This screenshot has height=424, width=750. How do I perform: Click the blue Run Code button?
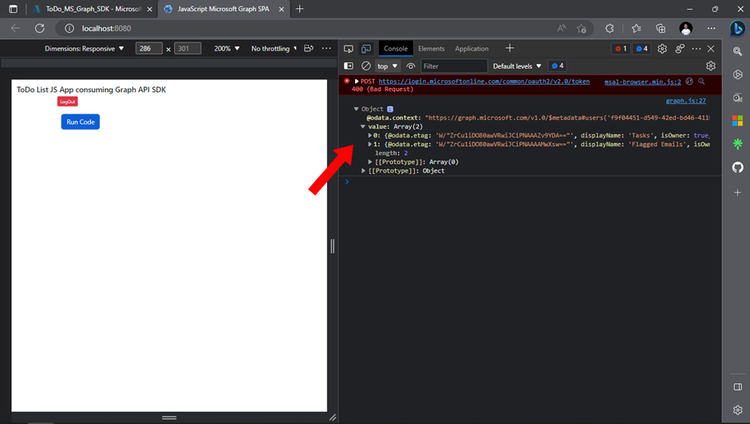point(80,122)
